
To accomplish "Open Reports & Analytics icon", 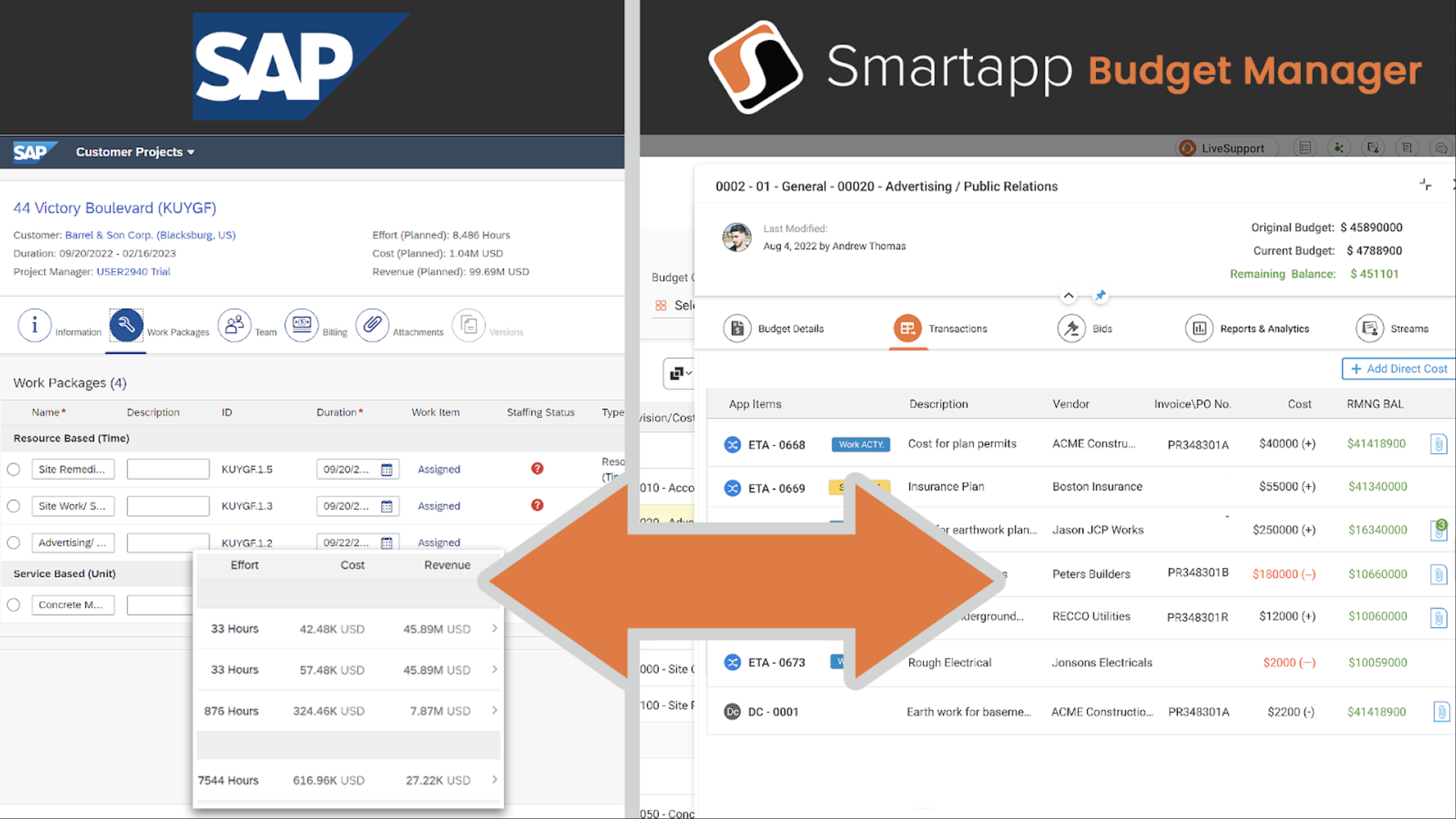I will (1200, 328).
